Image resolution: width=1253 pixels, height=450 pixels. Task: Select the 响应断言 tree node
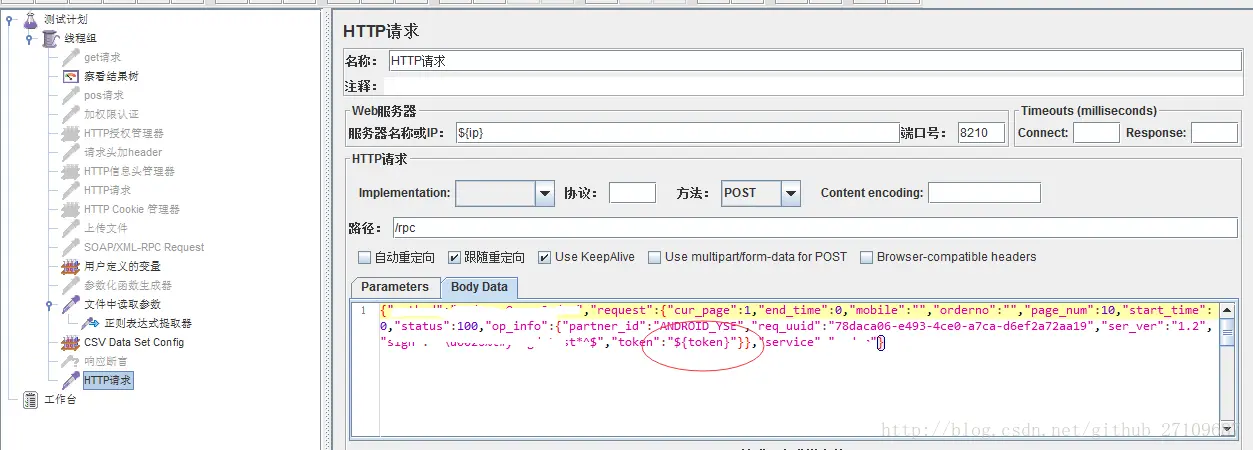[105, 361]
